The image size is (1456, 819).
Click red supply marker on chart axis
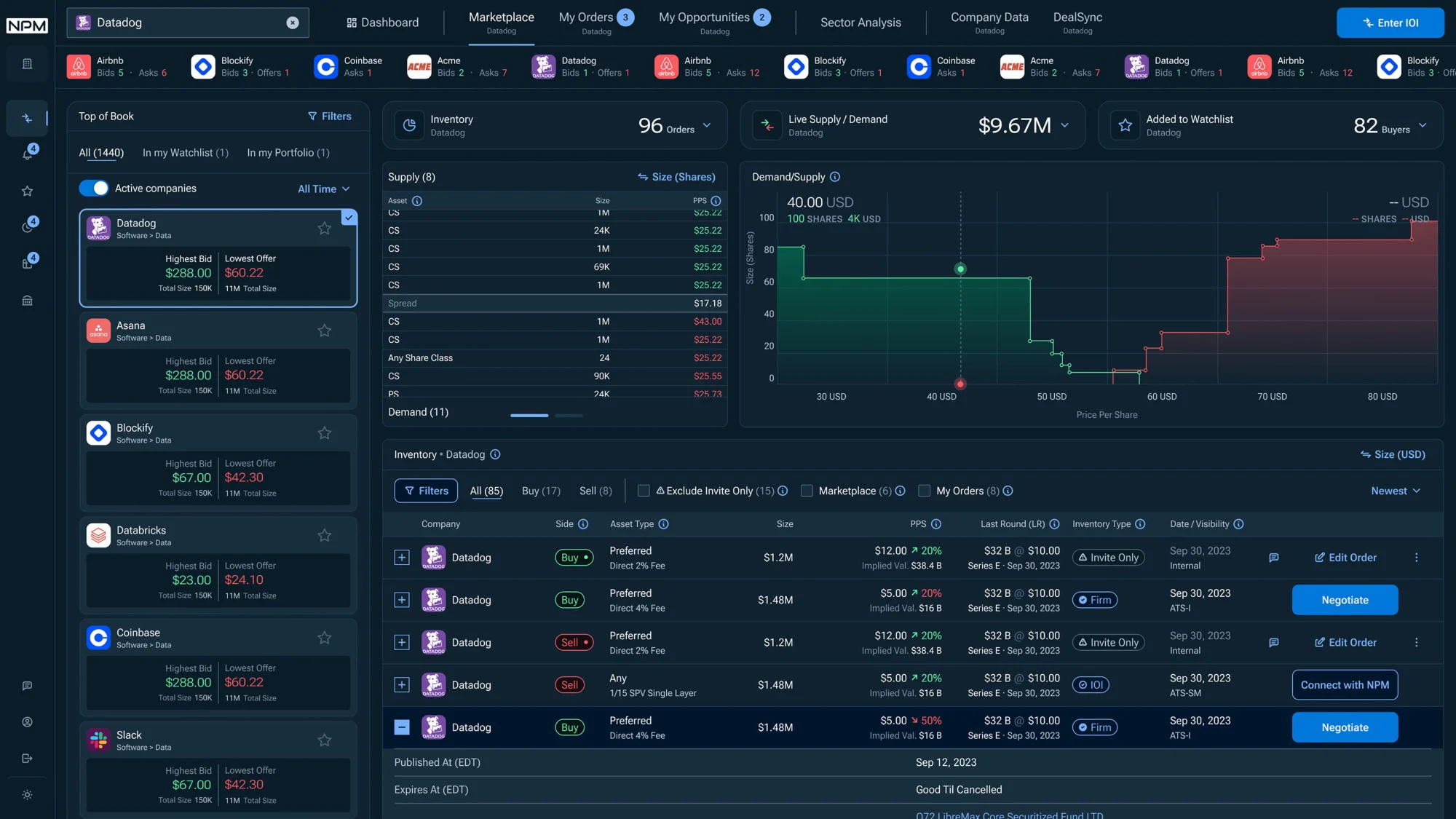(x=960, y=384)
